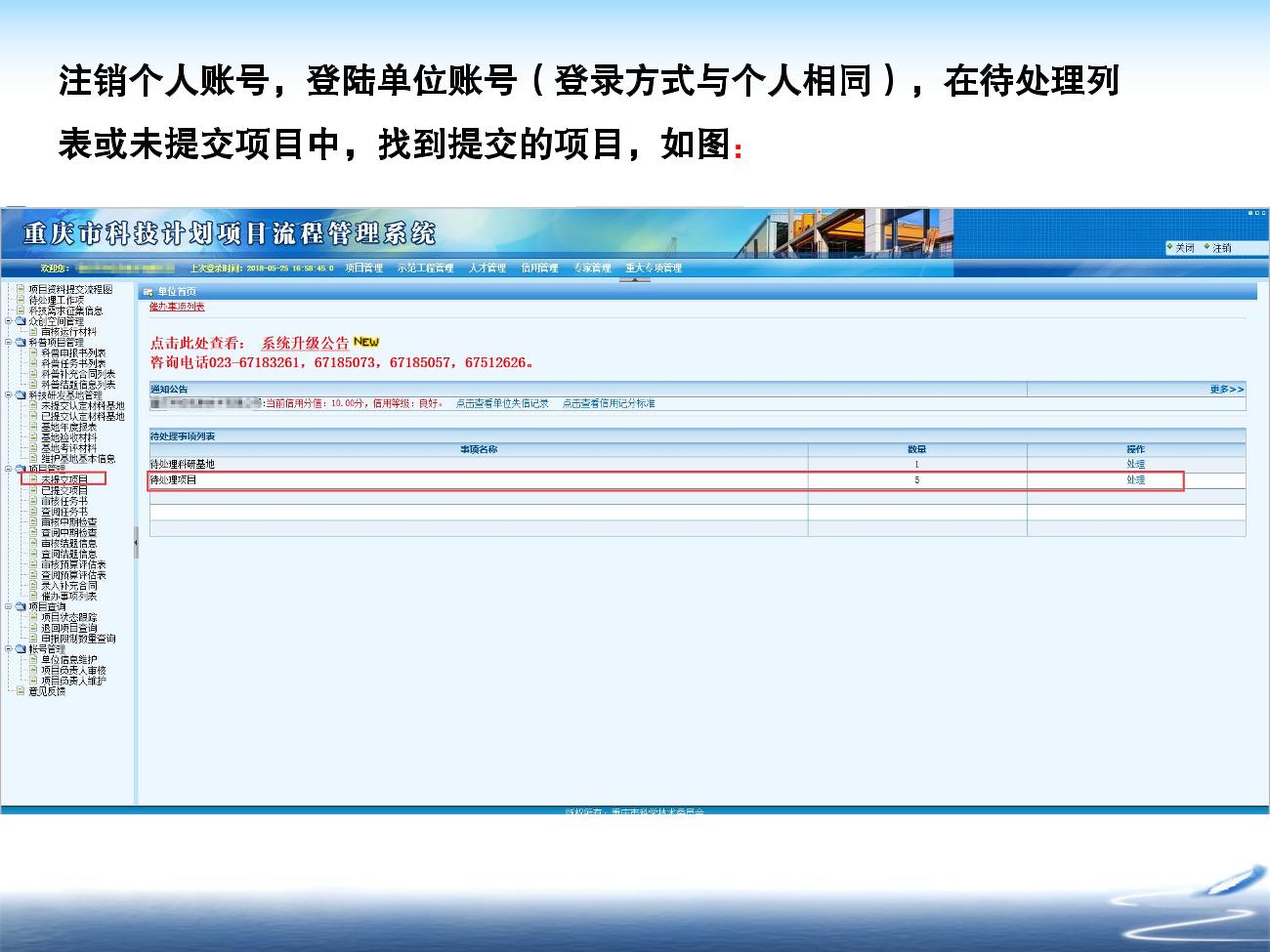1270x952 pixels.
Task: Click the 单位首页 panel header icon
Action: coord(148,292)
